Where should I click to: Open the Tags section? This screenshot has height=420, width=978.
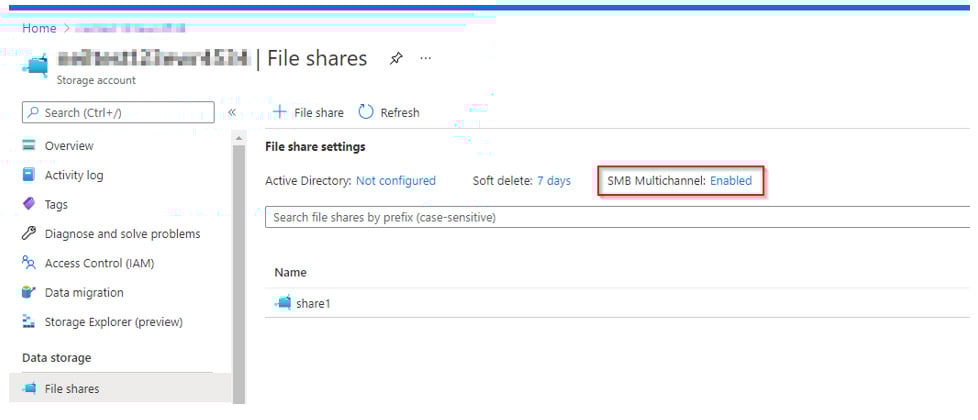point(56,205)
